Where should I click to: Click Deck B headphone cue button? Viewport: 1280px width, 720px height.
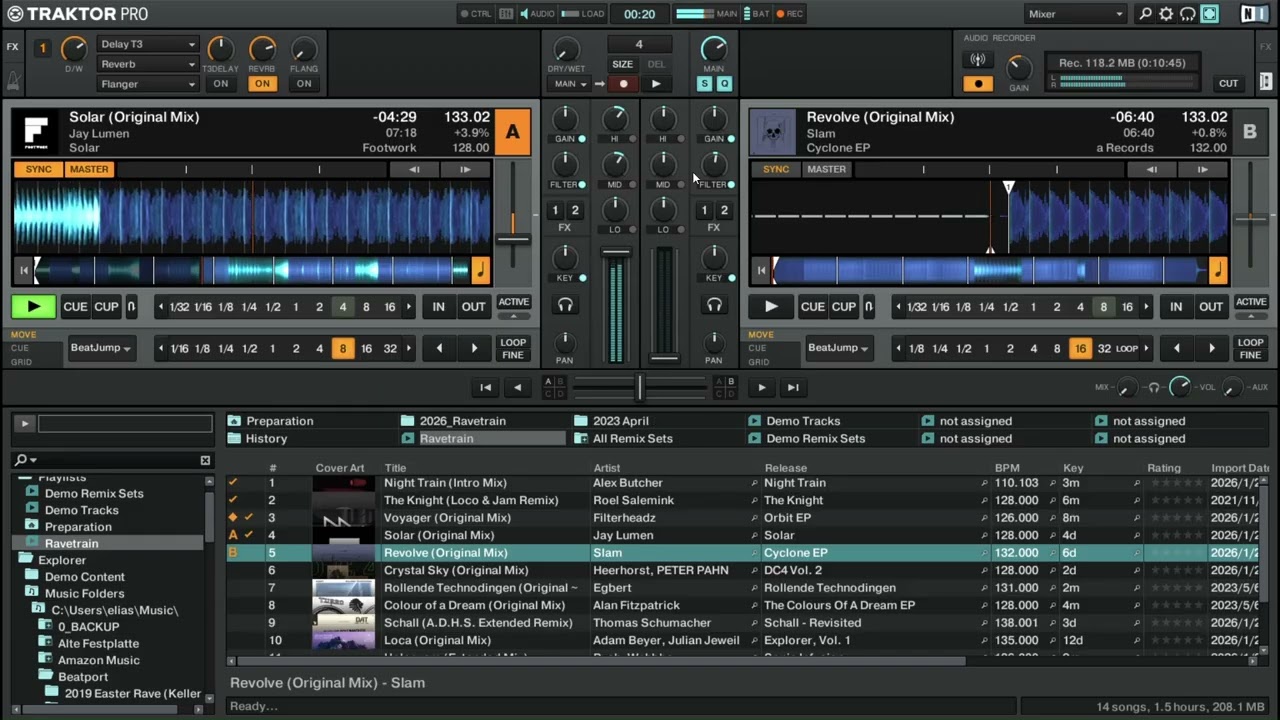(714, 305)
